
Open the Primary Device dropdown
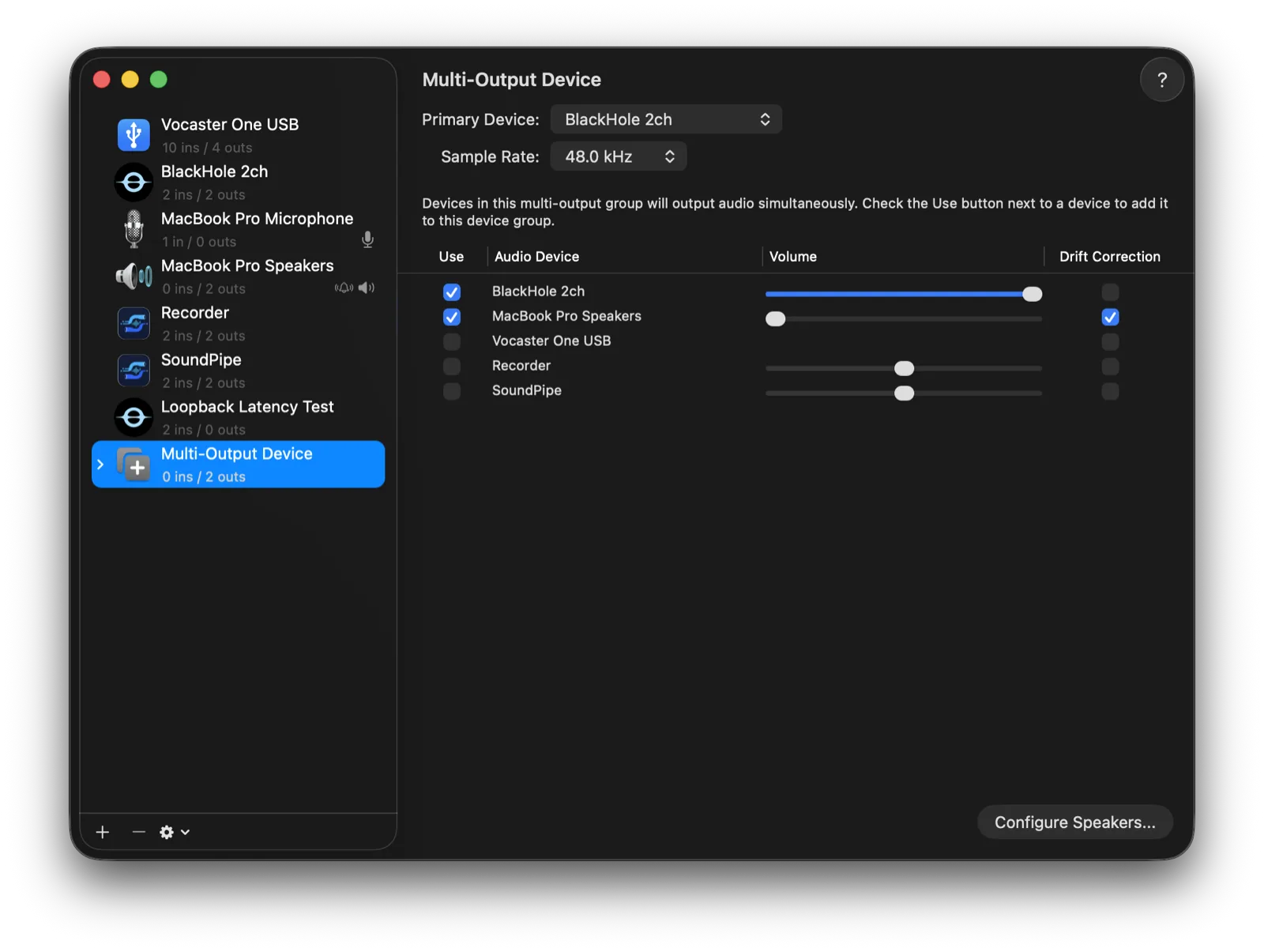click(666, 119)
